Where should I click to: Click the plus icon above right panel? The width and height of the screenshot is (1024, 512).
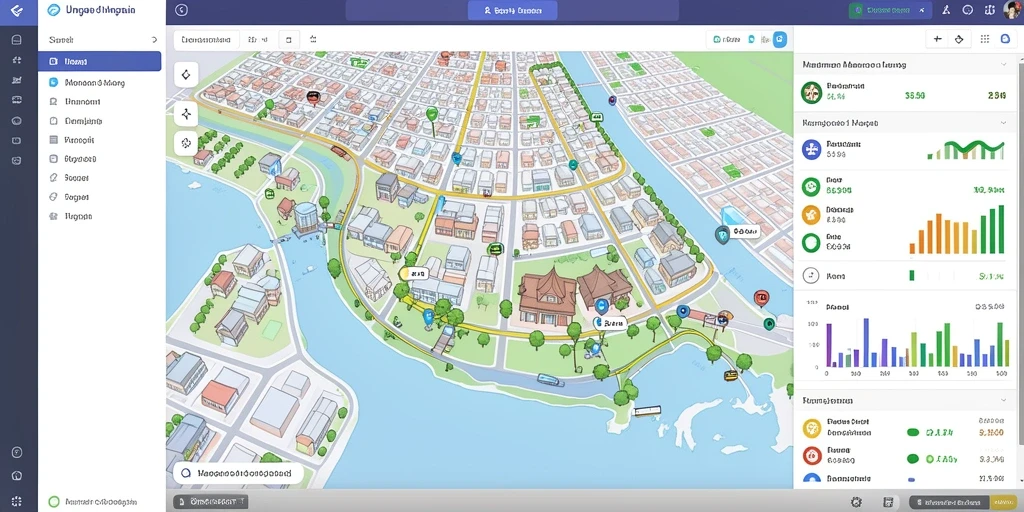pyautogui.click(x=938, y=39)
